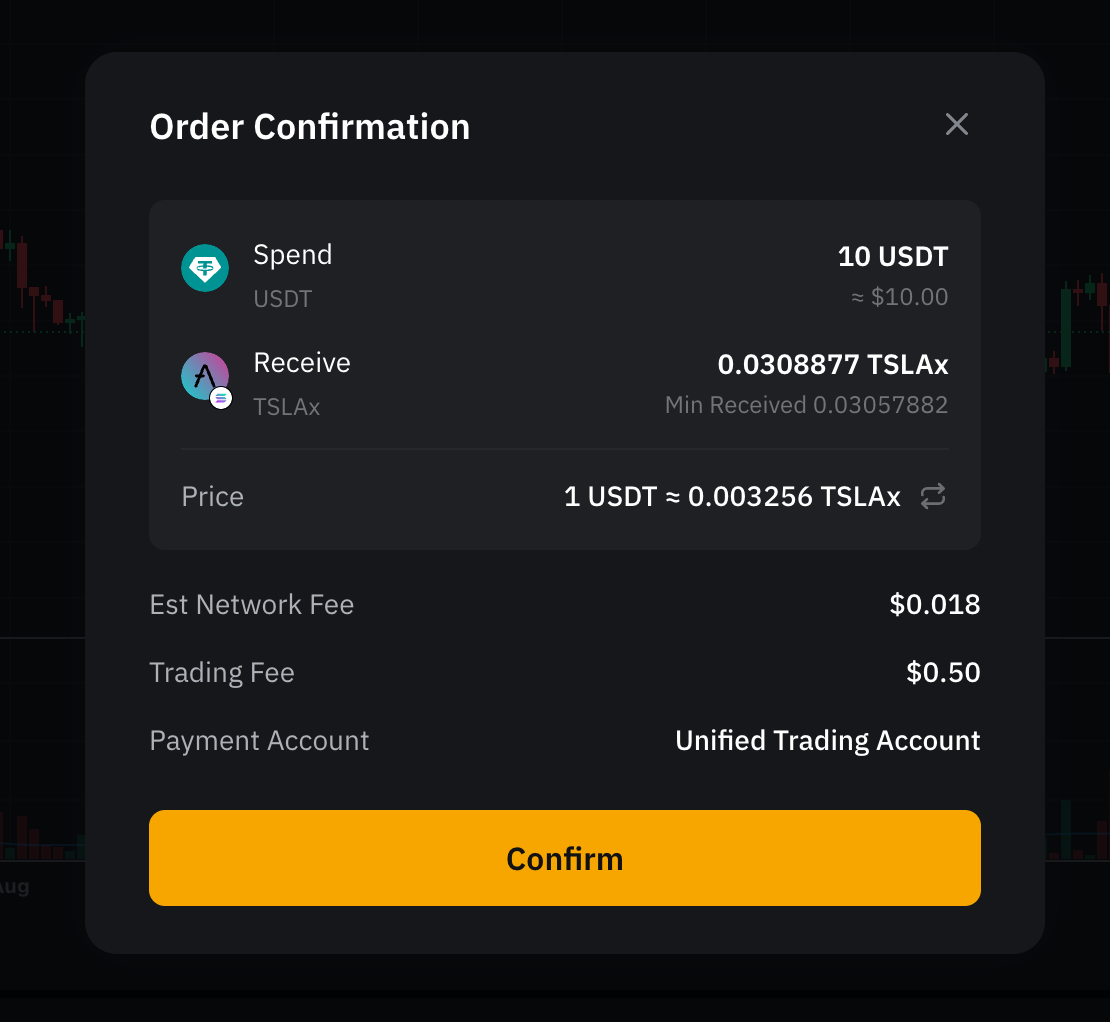Click the Price row label
Screen dimensions: 1110x1022
212,496
